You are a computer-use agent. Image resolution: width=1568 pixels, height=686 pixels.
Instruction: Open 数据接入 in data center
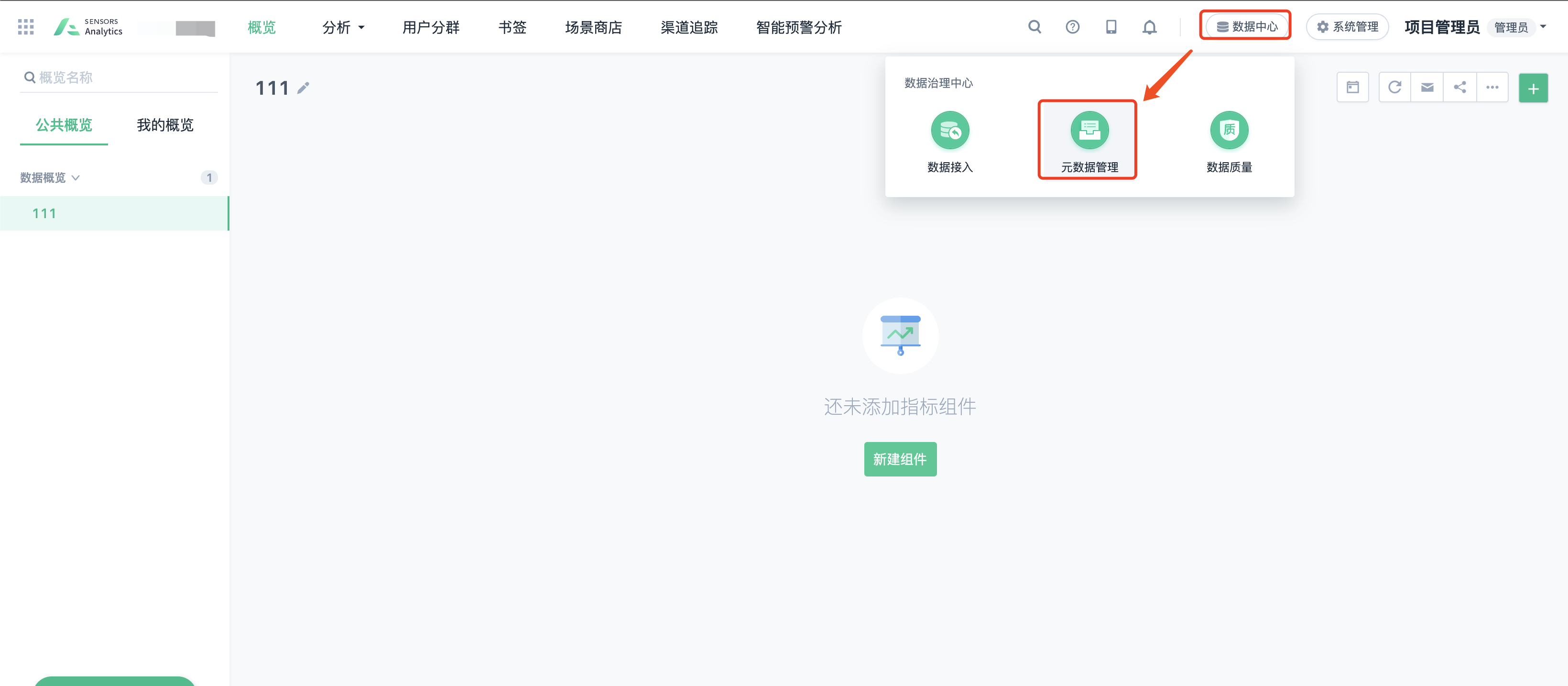pyautogui.click(x=949, y=141)
